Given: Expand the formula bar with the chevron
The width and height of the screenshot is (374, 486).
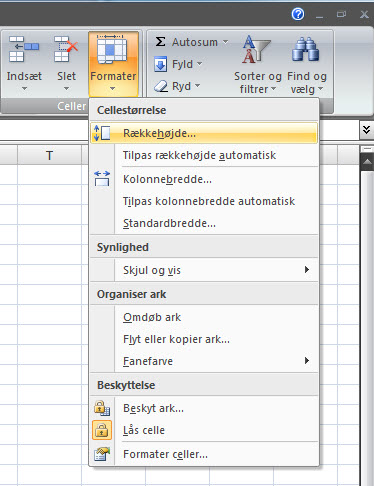Looking at the screenshot, I should pyautogui.click(x=366, y=130).
